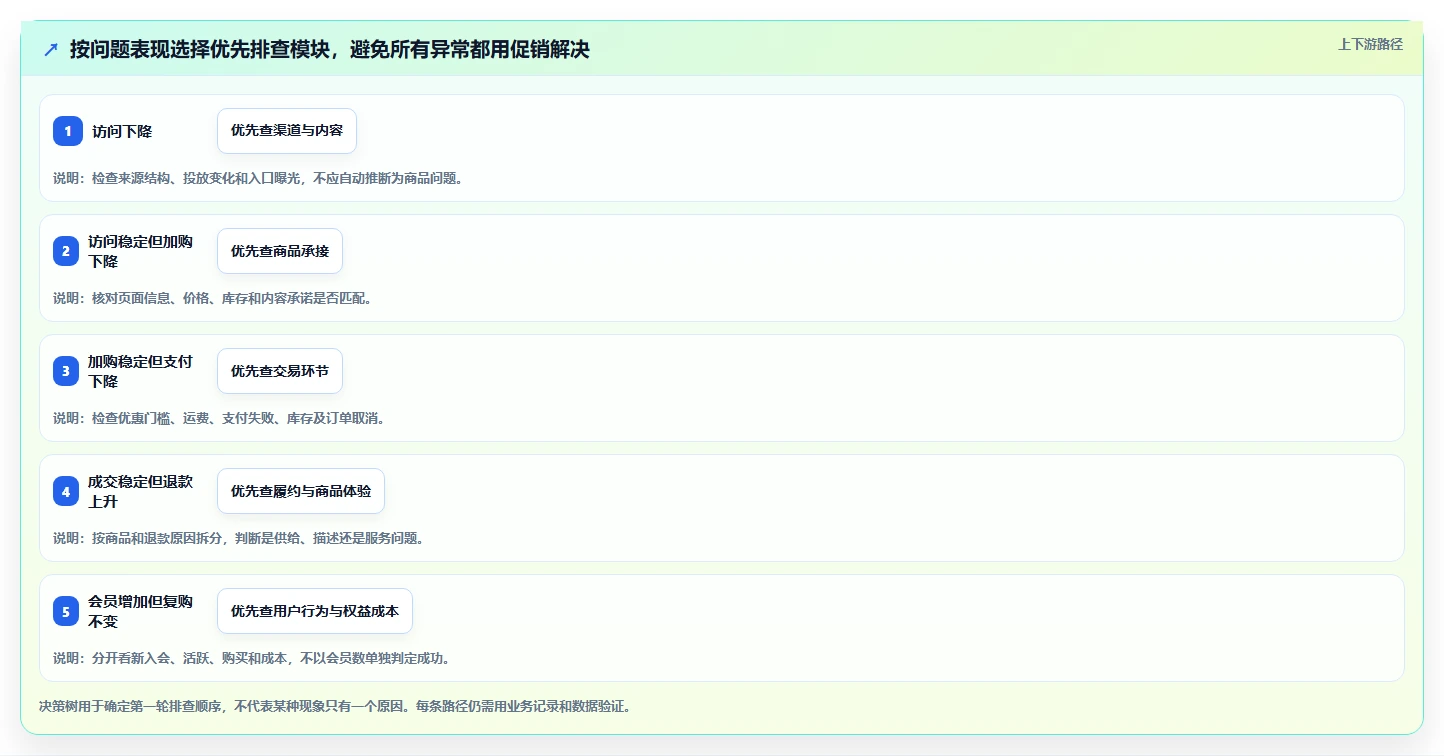Screen dimensions: 1444x756
Task: Click the 优先查渠道与内容 button
Action: 287,131
